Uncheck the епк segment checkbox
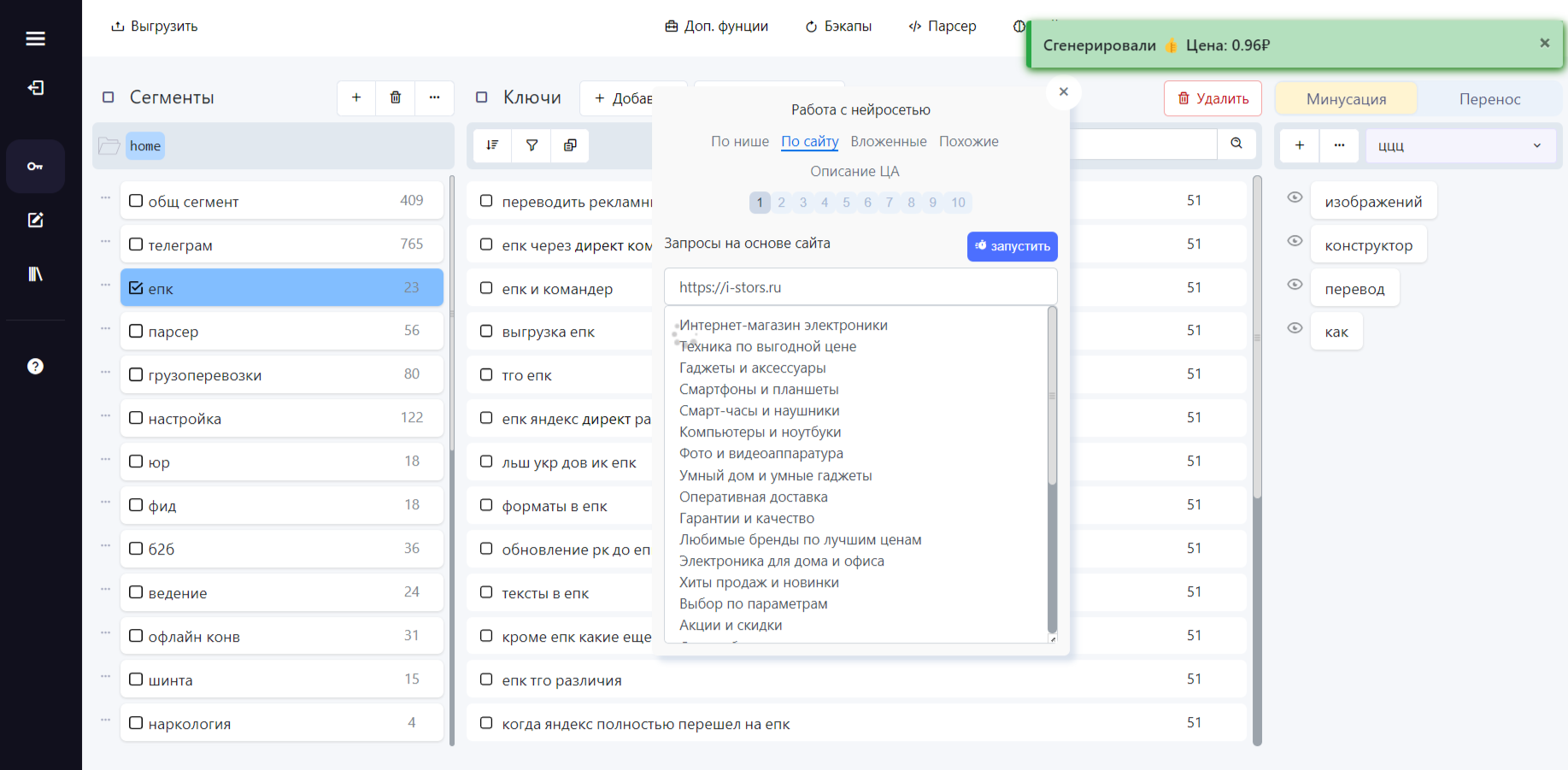This screenshot has width=1568, height=770. [x=136, y=288]
